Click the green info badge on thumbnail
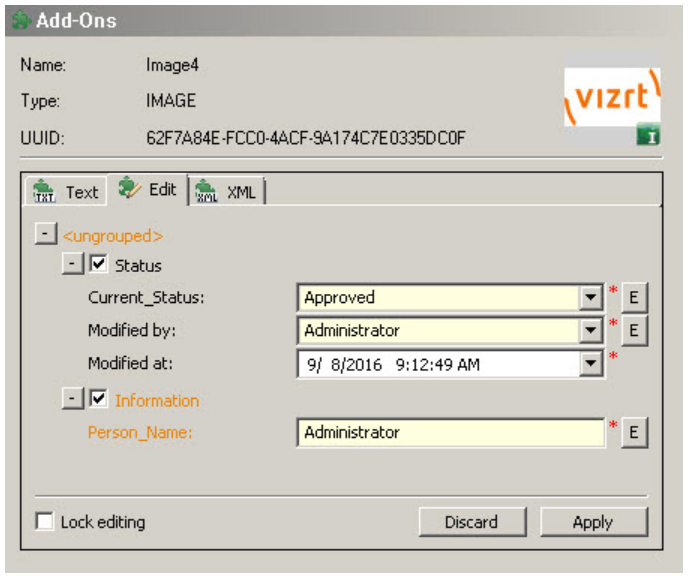 pos(648,135)
